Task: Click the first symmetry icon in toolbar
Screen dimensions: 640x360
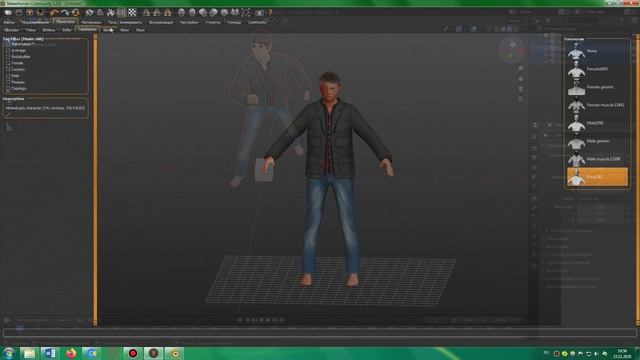Action: coord(146,13)
